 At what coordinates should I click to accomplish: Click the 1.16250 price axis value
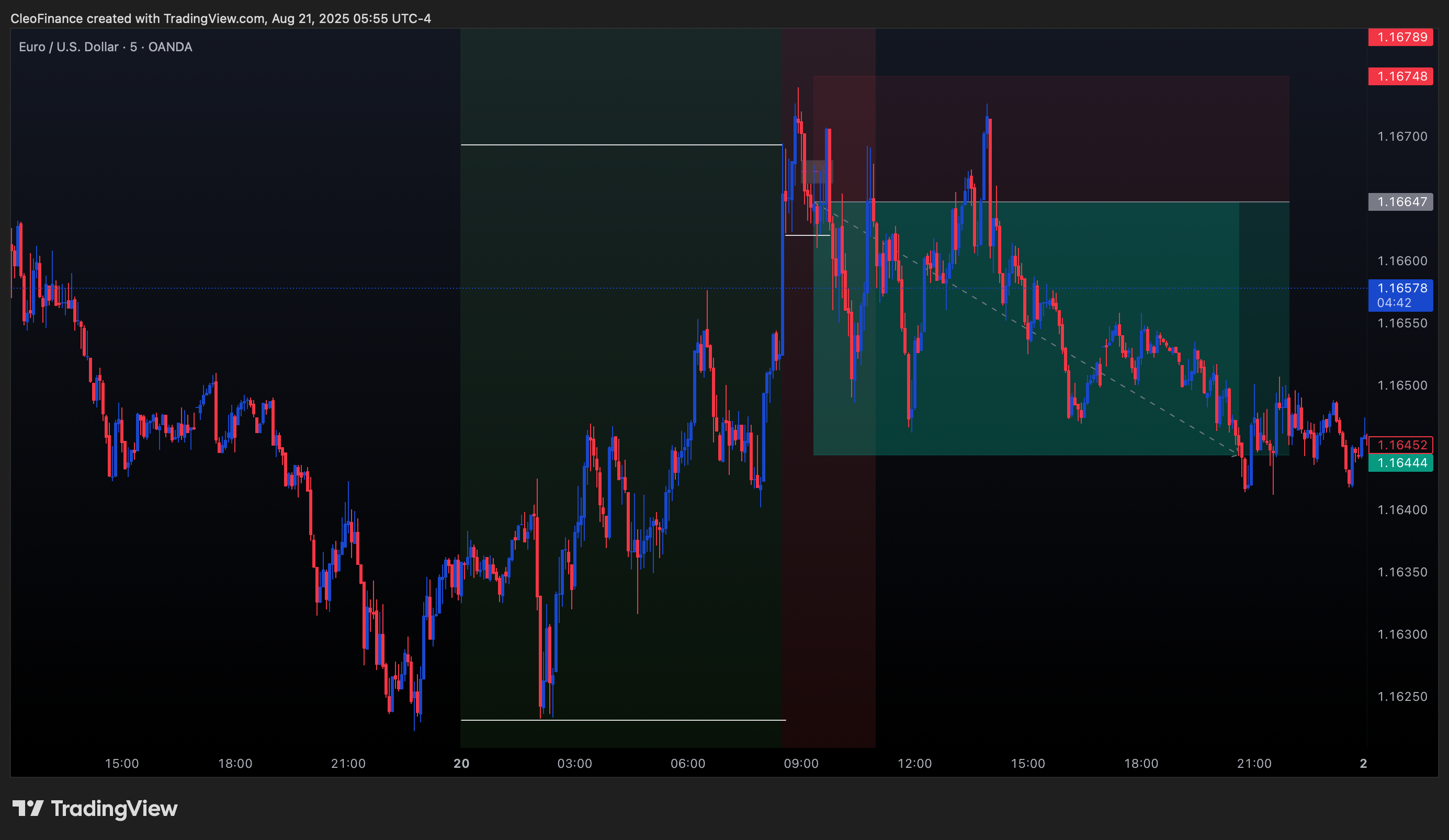[x=1402, y=697]
